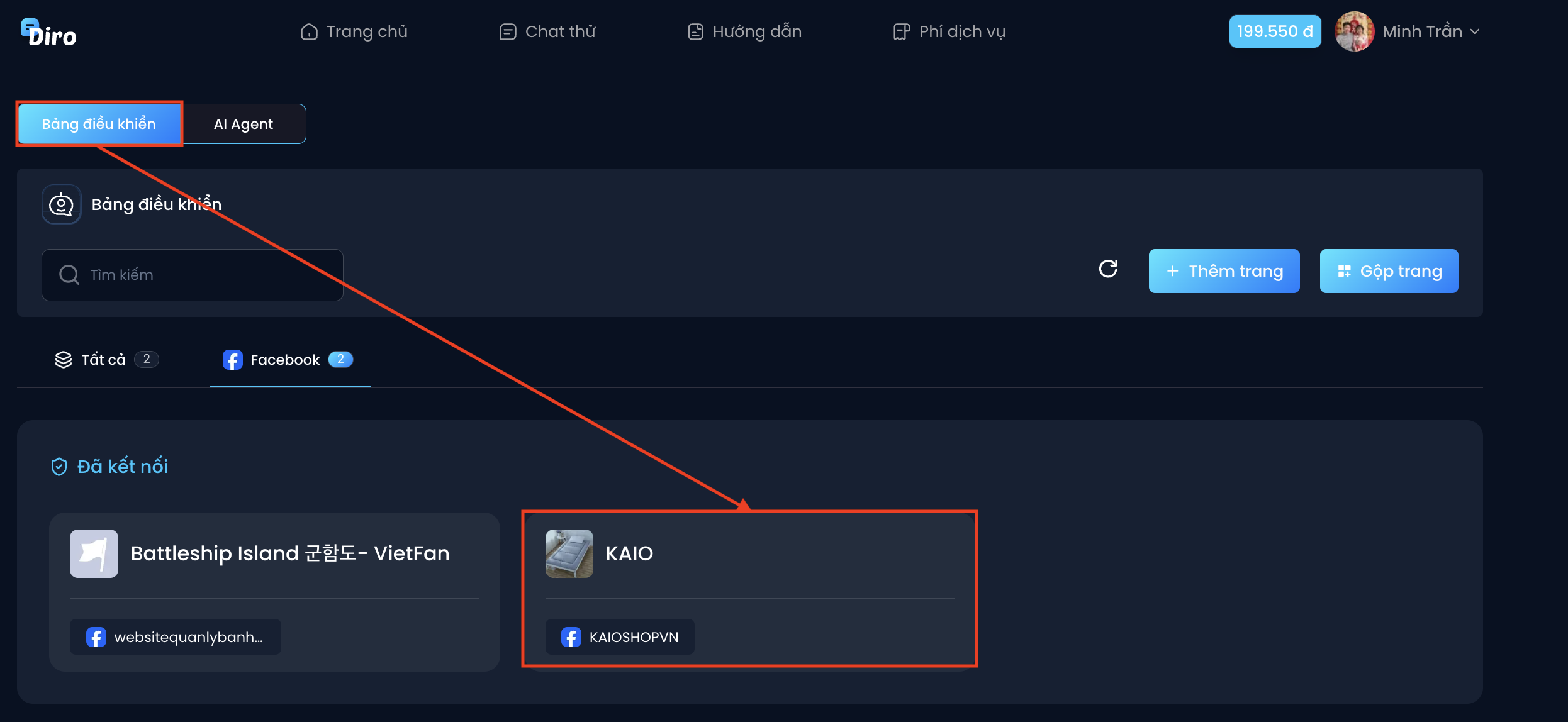The width and height of the screenshot is (1568, 722).
Task: Click the dashboard robot icon next to Bảng điều khiển
Action: tap(61, 204)
